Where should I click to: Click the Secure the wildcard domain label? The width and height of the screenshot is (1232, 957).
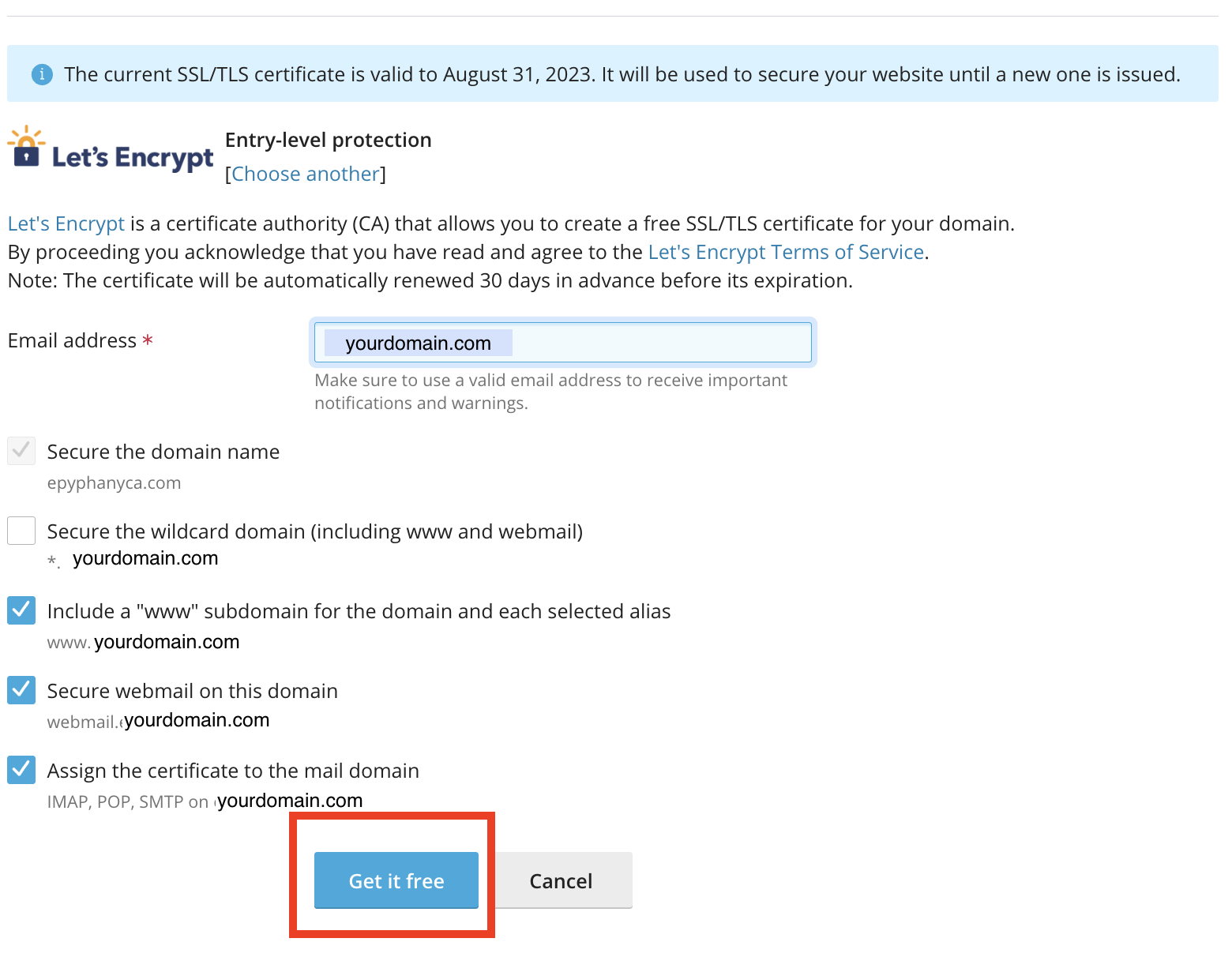[315, 531]
